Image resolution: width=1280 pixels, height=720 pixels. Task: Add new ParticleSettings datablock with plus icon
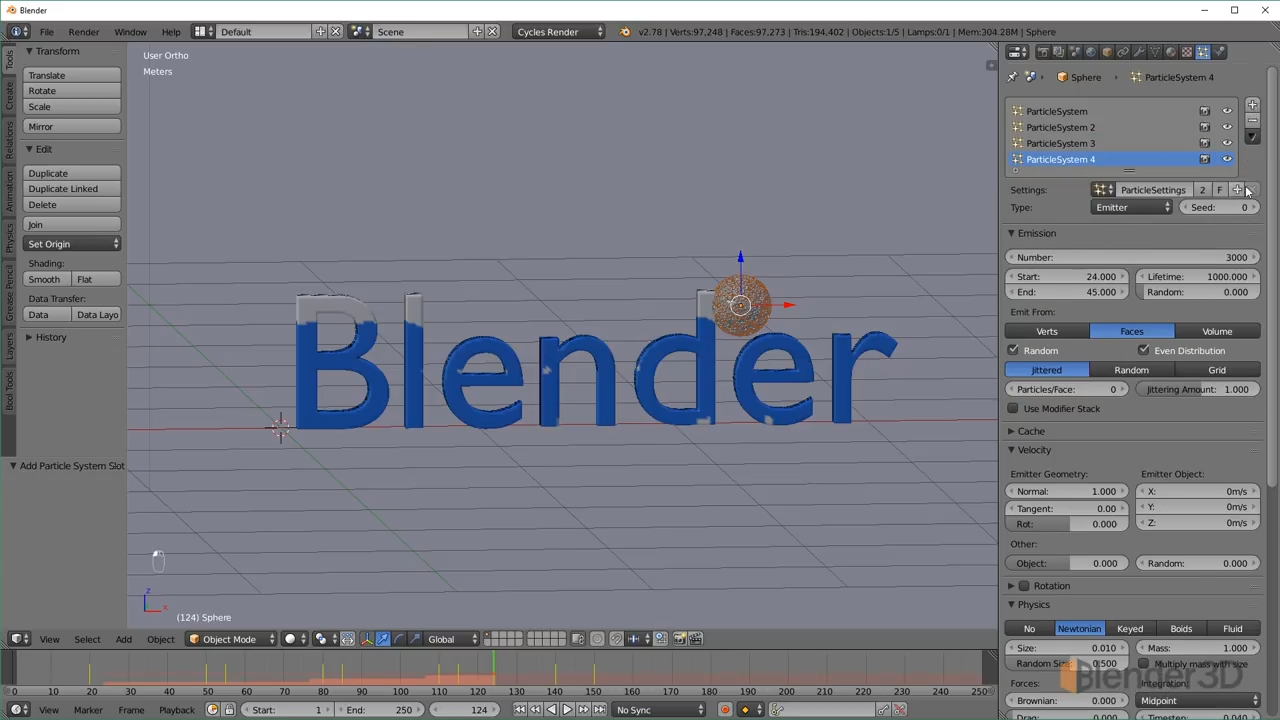click(x=1237, y=190)
